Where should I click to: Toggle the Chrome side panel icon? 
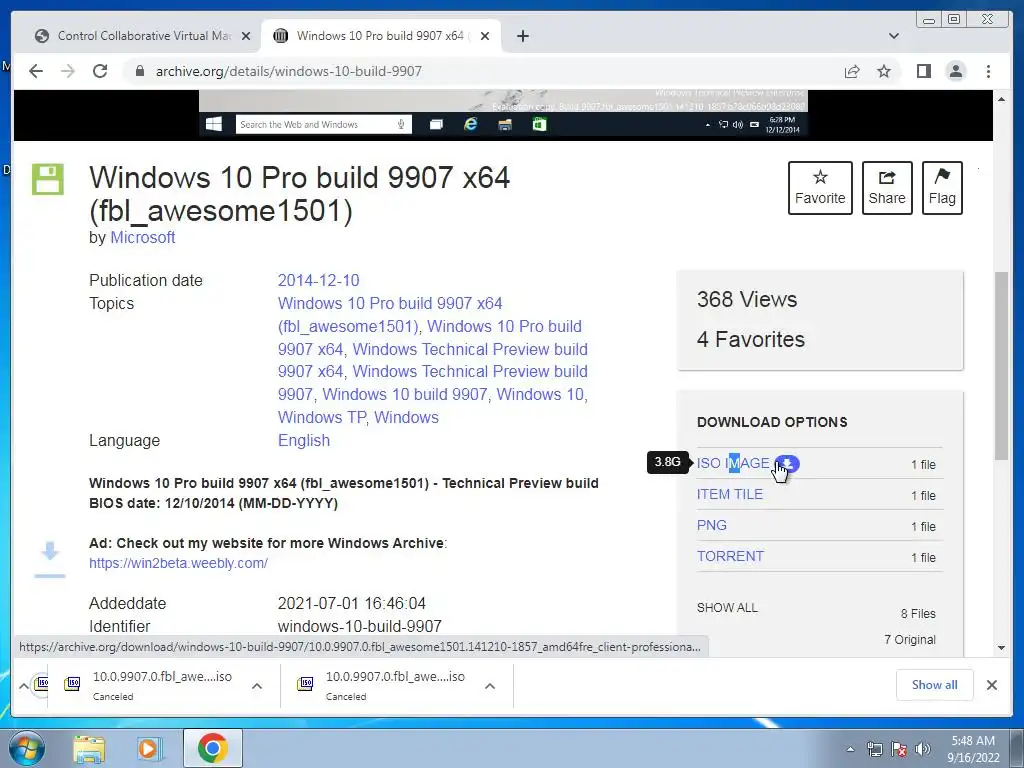tap(923, 71)
